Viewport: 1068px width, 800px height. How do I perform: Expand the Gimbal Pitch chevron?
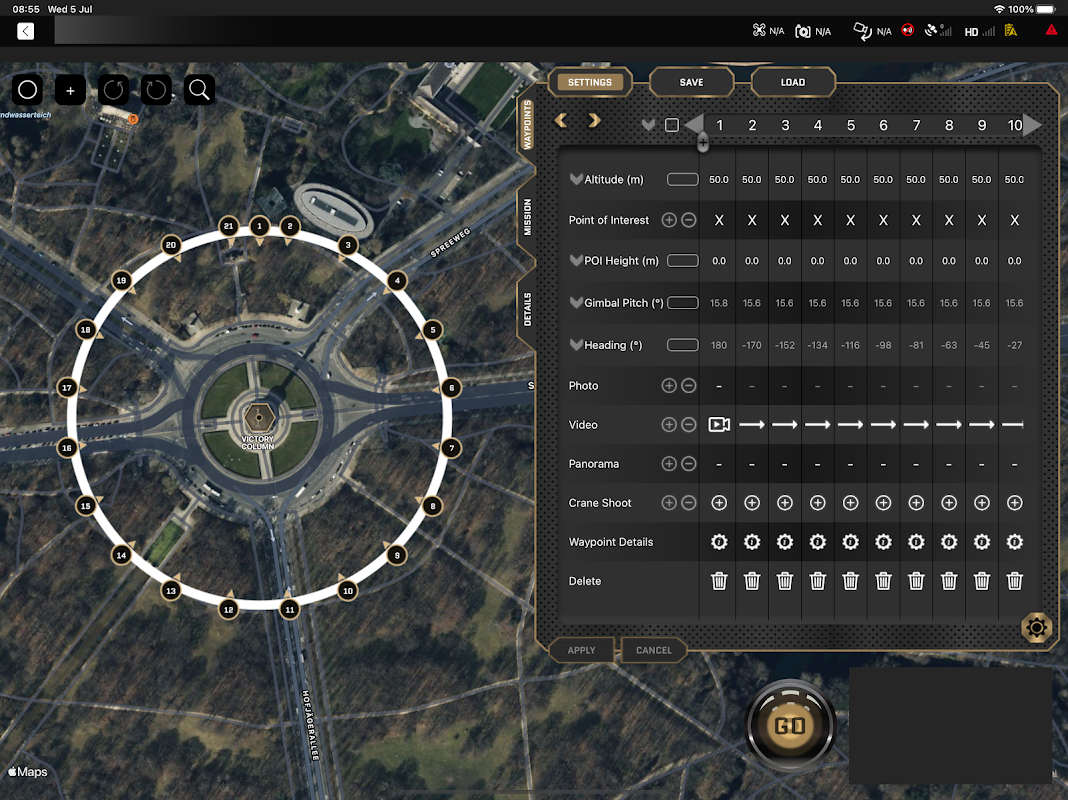point(576,303)
